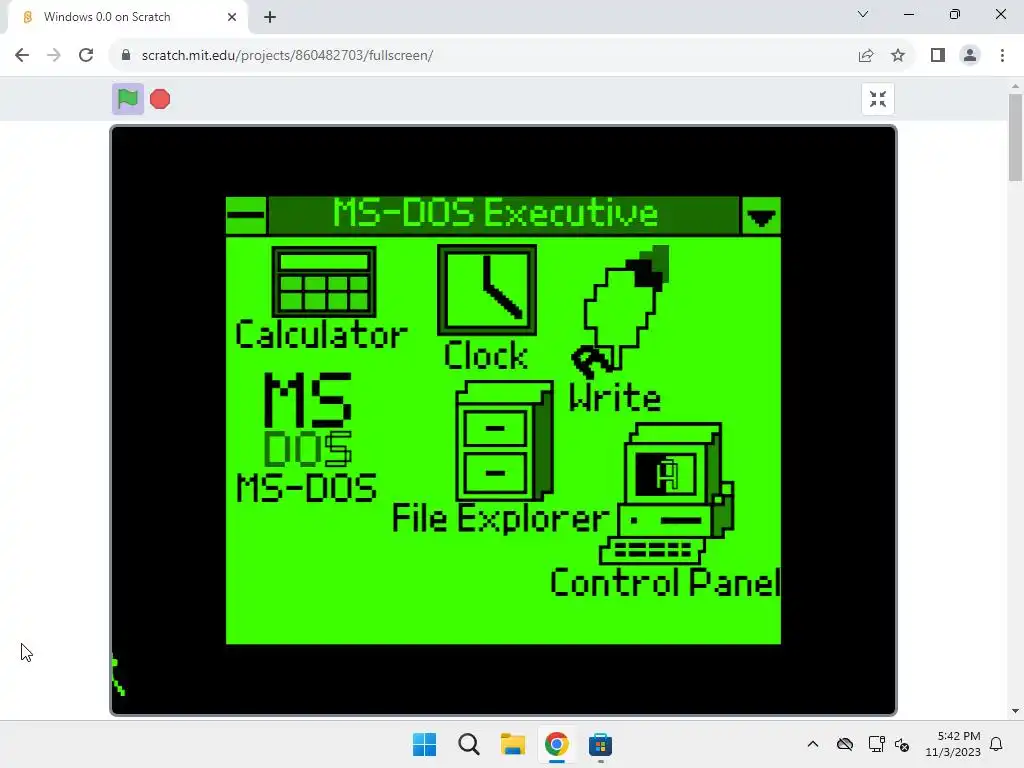Open the Windows Start menu
The height and width of the screenshot is (768, 1024).
pyautogui.click(x=424, y=744)
